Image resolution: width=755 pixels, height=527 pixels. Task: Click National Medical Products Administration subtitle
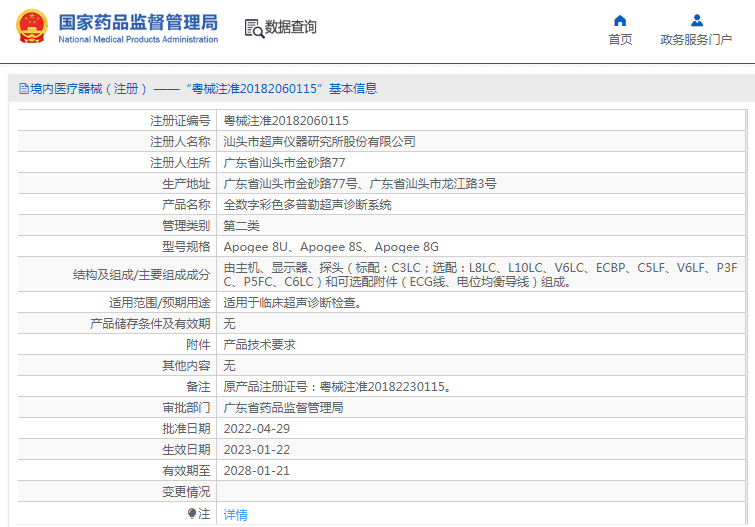[x=138, y=40]
